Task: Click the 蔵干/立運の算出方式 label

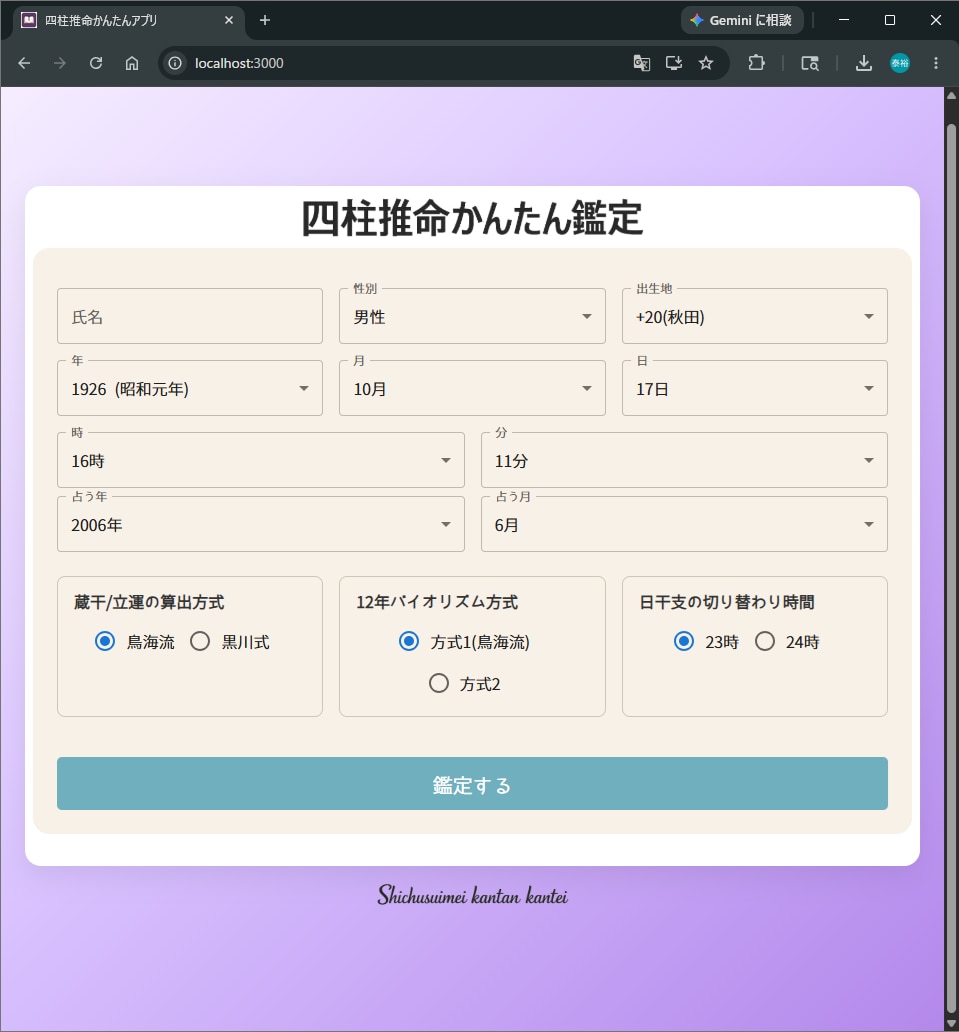Action: (x=149, y=602)
